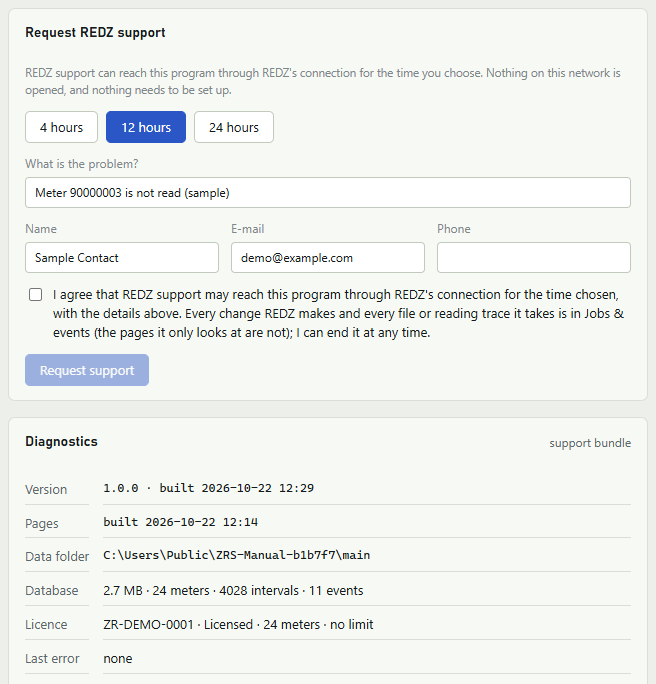Click Database value '2.7 MB · 24 meters'
Viewport: 656px width, 684px height.
pos(156,590)
